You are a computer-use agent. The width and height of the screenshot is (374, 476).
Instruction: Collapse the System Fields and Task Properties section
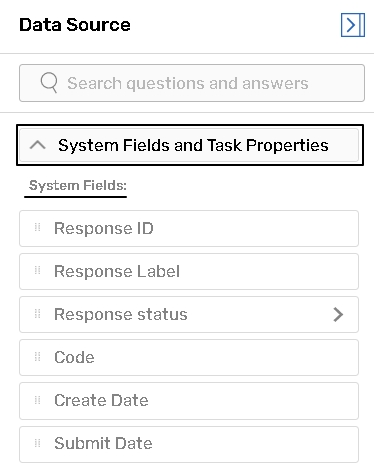[x=190, y=145]
